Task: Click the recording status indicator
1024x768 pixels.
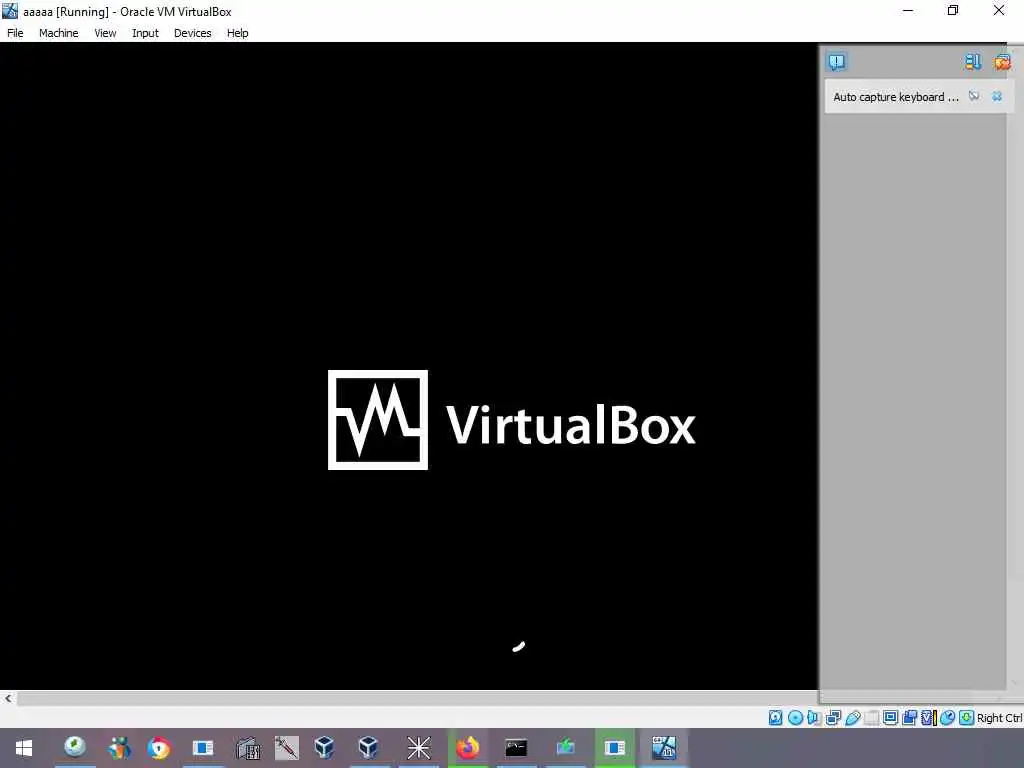Action: click(x=909, y=718)
